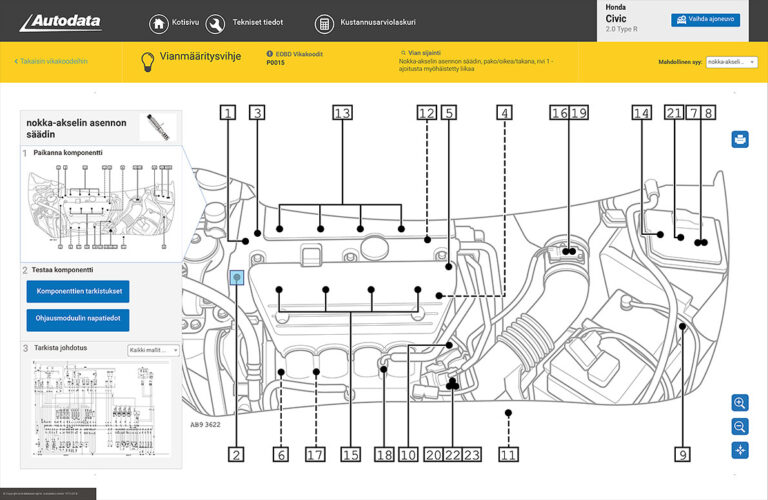Click diagram label 4
The image size is (768, 500).
click(x=504, y=113)
